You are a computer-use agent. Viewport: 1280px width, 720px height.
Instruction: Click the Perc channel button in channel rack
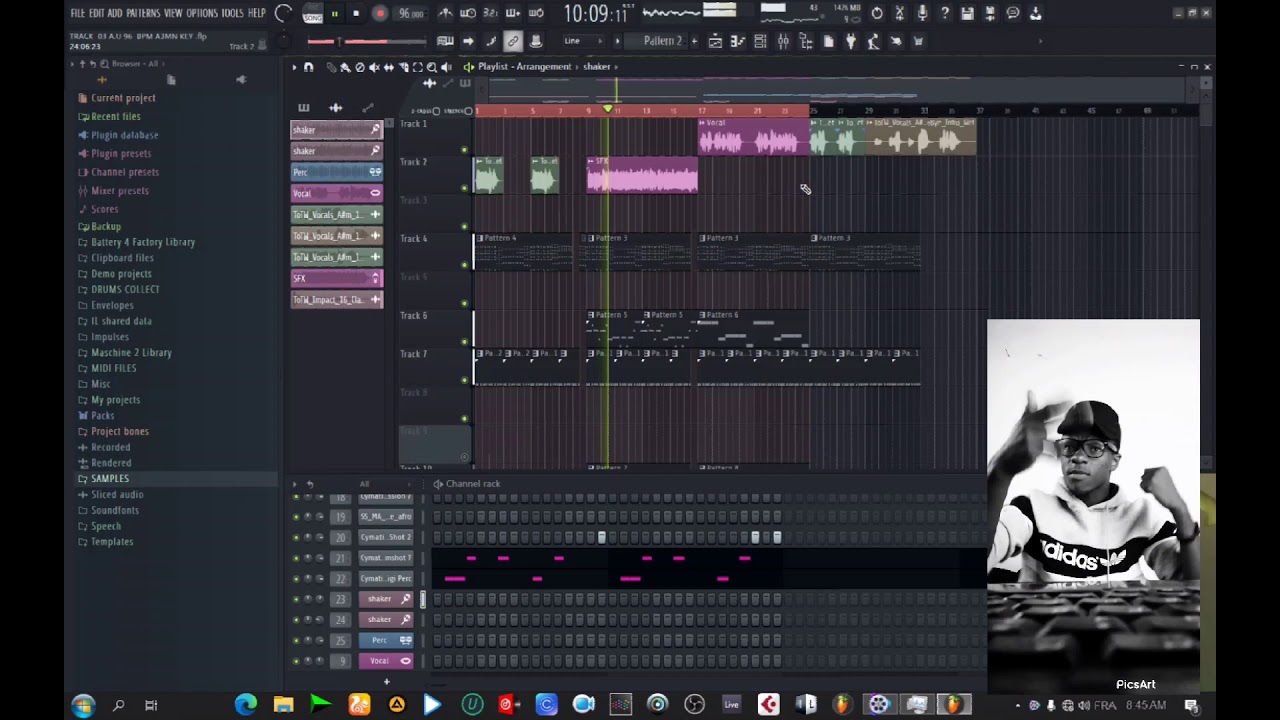pos(385,640)
